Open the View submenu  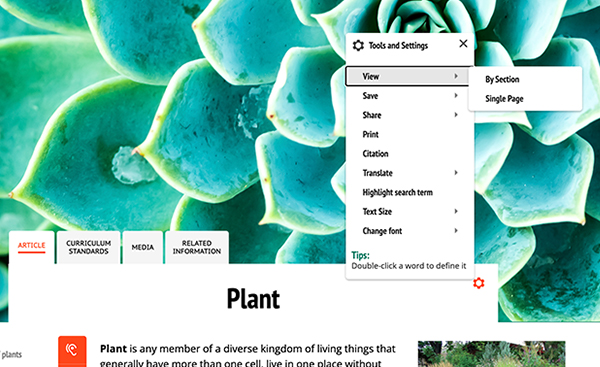(x=407, y=76)
